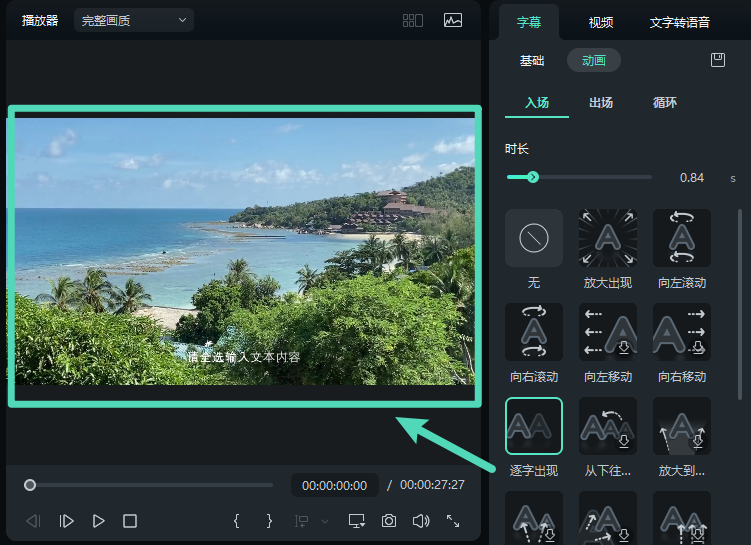Switch to the 视频 tab

(601, 22)
